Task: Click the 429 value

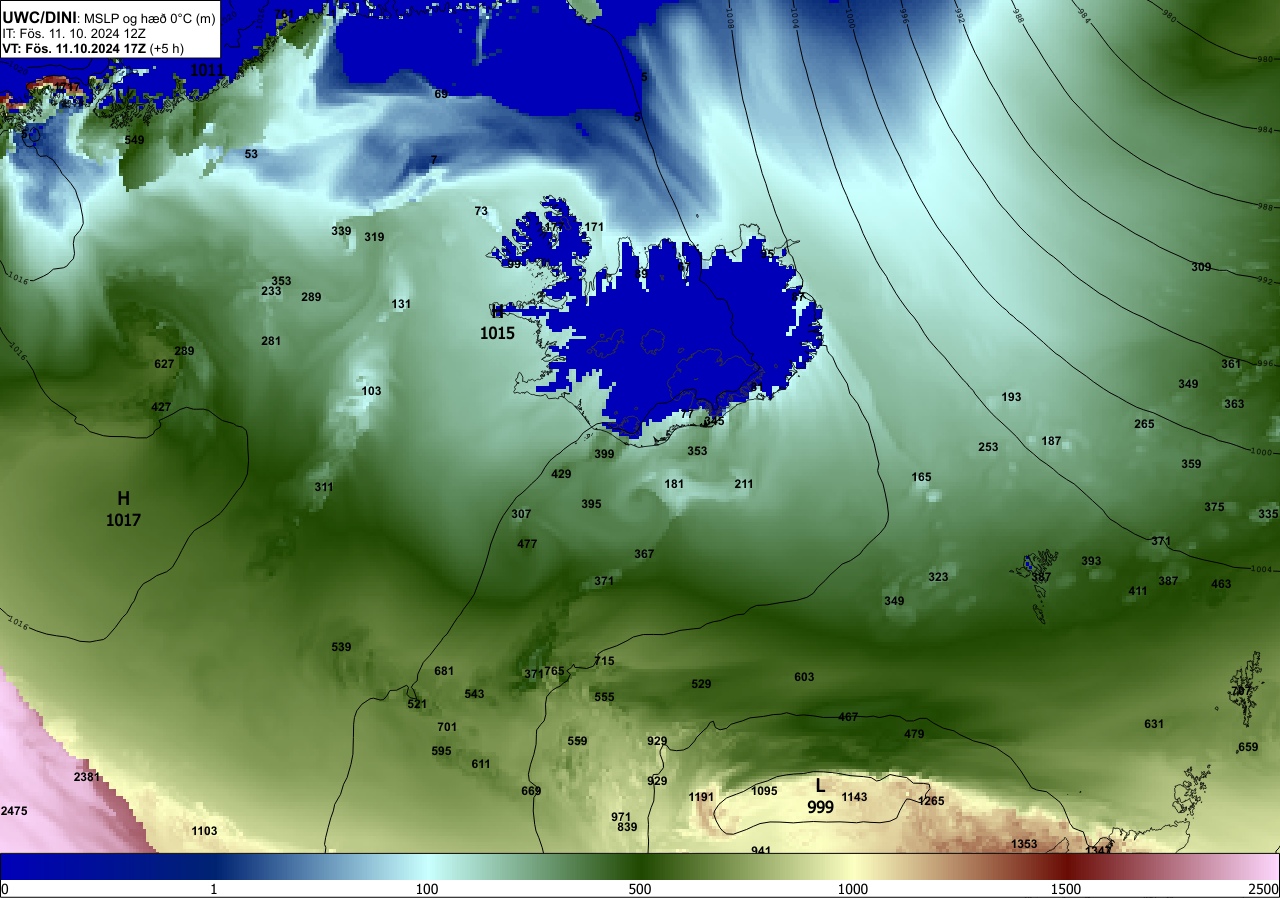Action: 561,474
